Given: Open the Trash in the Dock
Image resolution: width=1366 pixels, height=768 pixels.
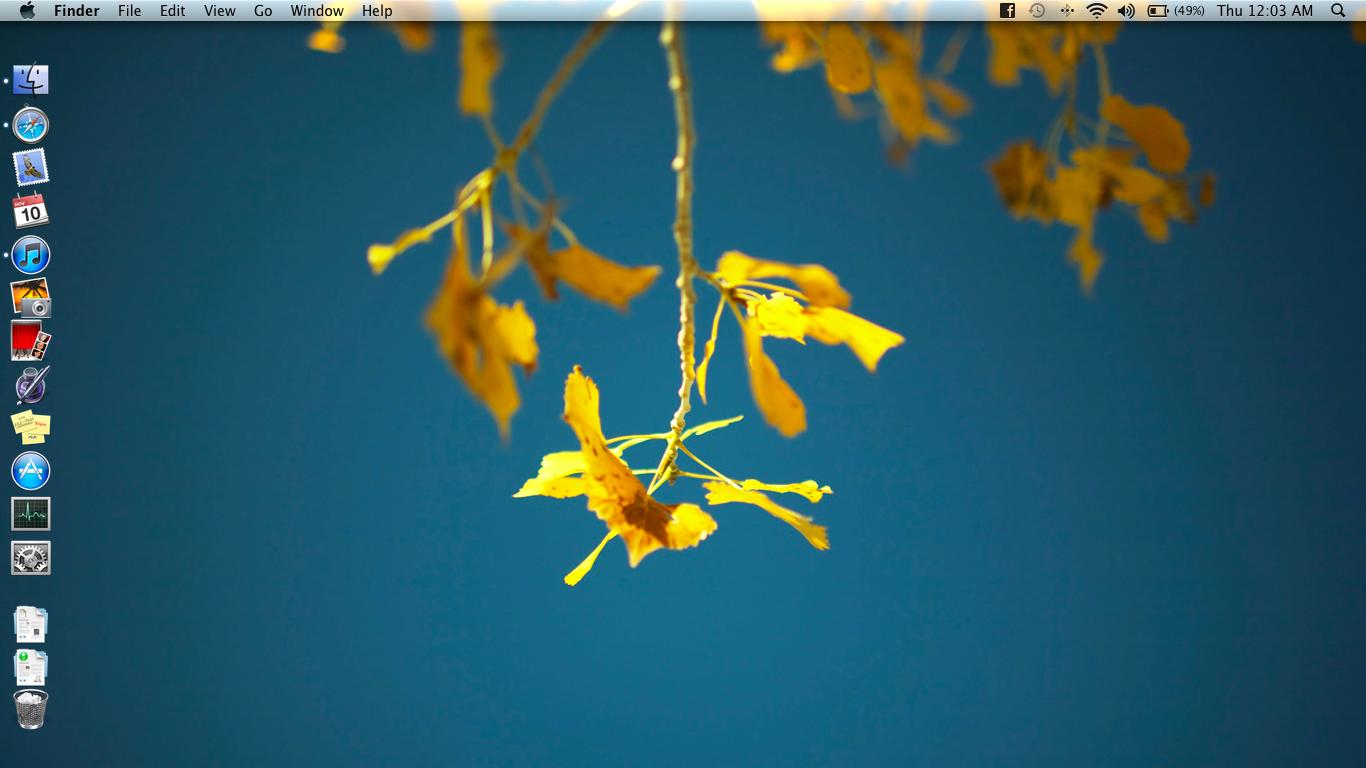Looking at the screenshot, I should pyautogui.click(x=31, y=710).
